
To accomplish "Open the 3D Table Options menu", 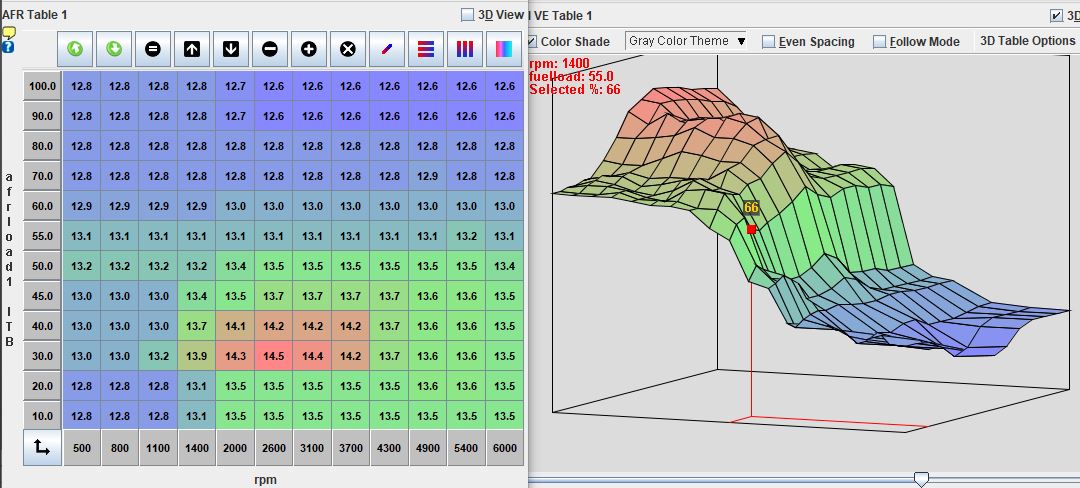I will click(x=1027, y=41).
